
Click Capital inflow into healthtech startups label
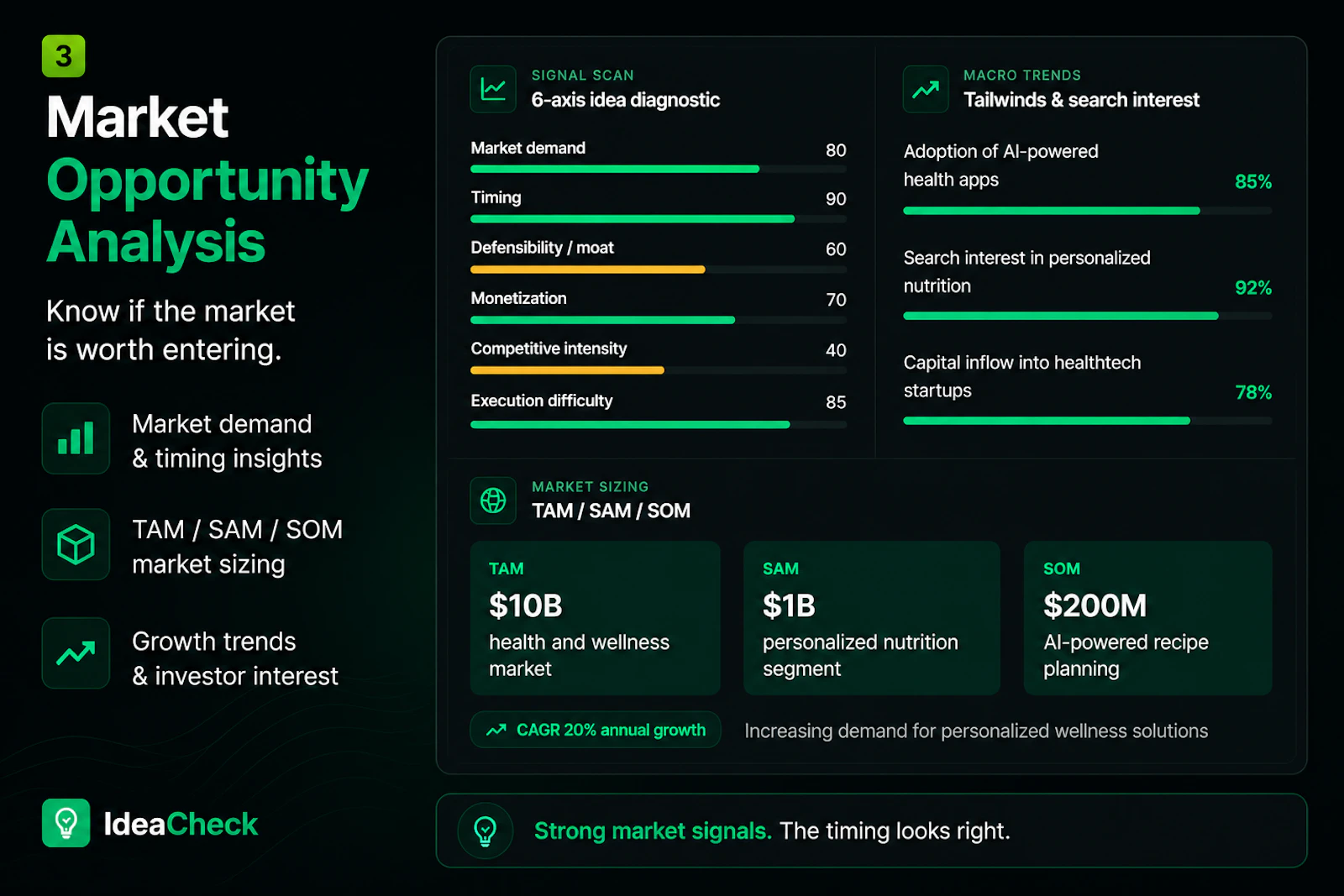(x=1022, y=376)
